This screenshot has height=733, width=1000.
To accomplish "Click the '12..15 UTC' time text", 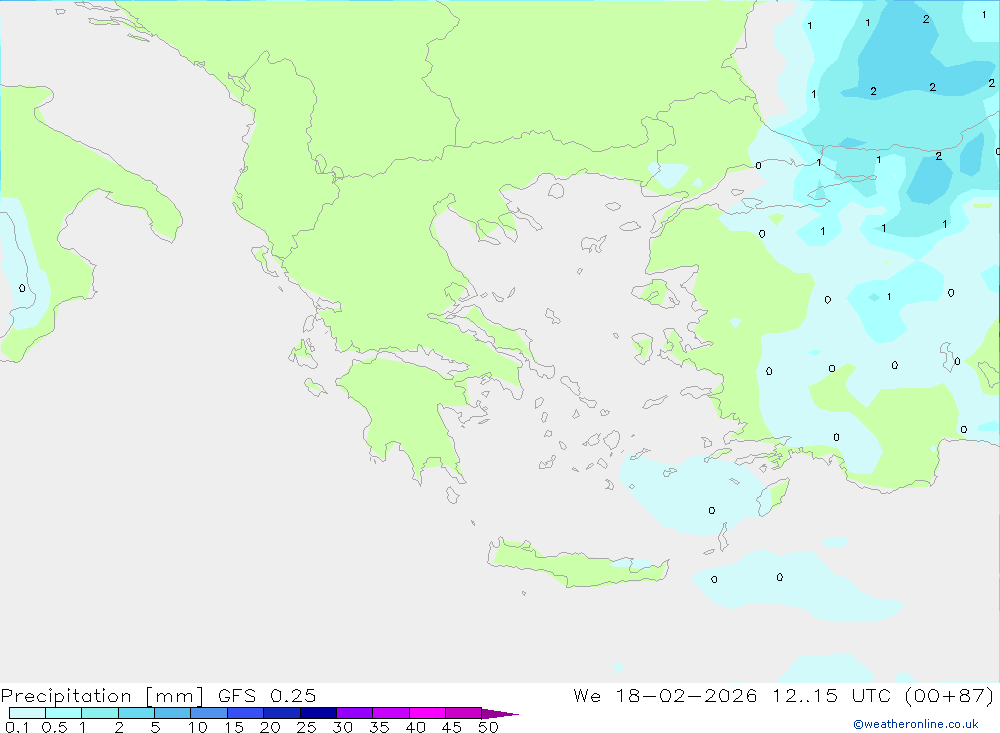I will 832,695.
